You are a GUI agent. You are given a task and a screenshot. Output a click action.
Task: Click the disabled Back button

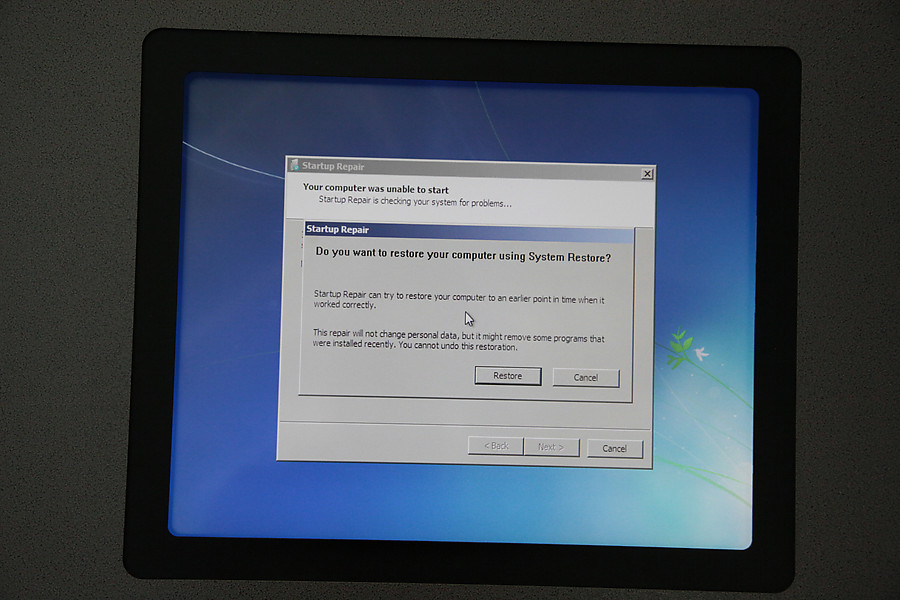point(495,446)
